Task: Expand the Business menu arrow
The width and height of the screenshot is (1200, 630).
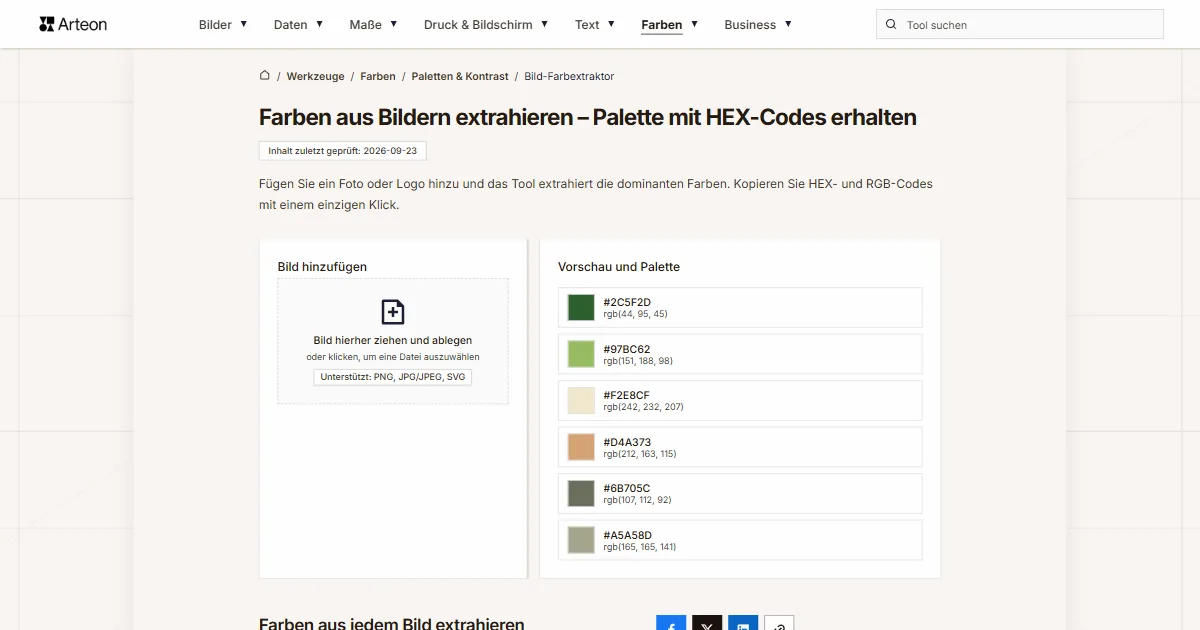Action: coord(789,24)
